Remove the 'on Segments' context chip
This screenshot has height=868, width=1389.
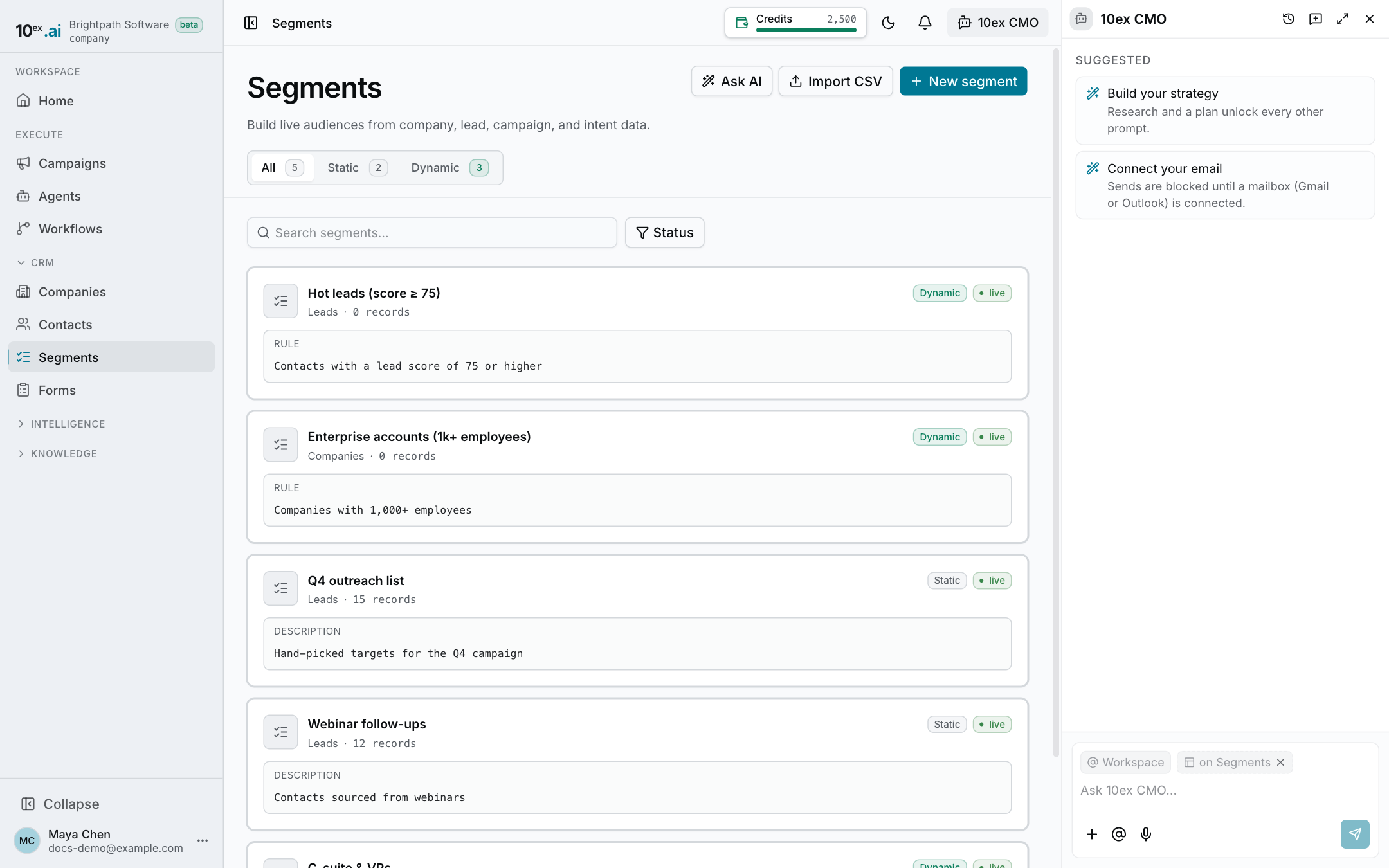point(1281,763)
